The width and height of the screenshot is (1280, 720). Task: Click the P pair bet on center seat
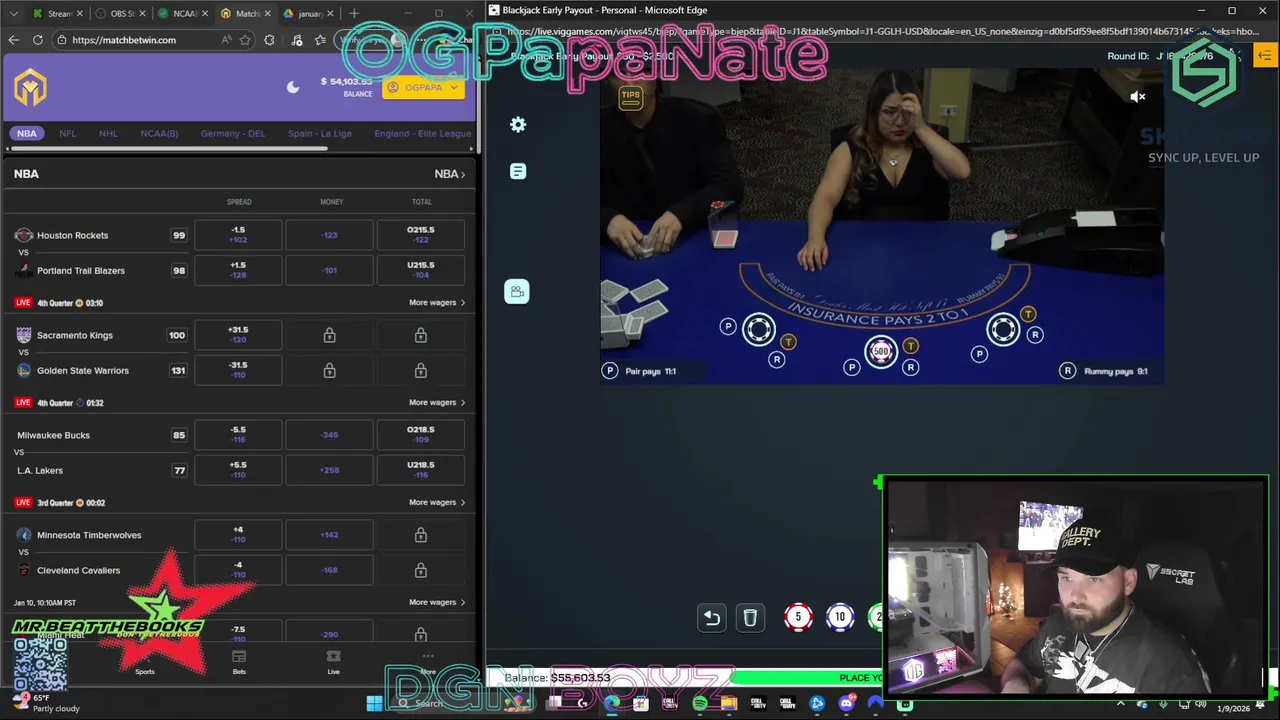coord(851,367)
